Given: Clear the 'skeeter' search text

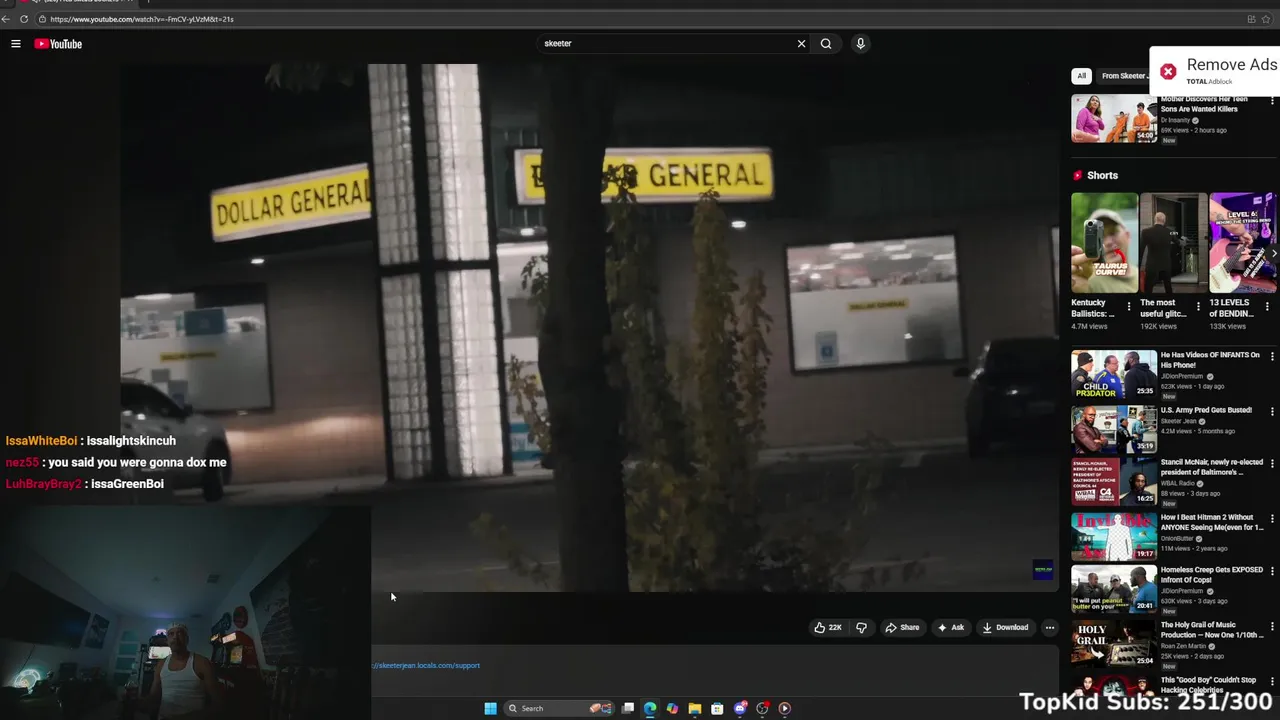Looking at the screenshot, I should (x=801, y=44).
